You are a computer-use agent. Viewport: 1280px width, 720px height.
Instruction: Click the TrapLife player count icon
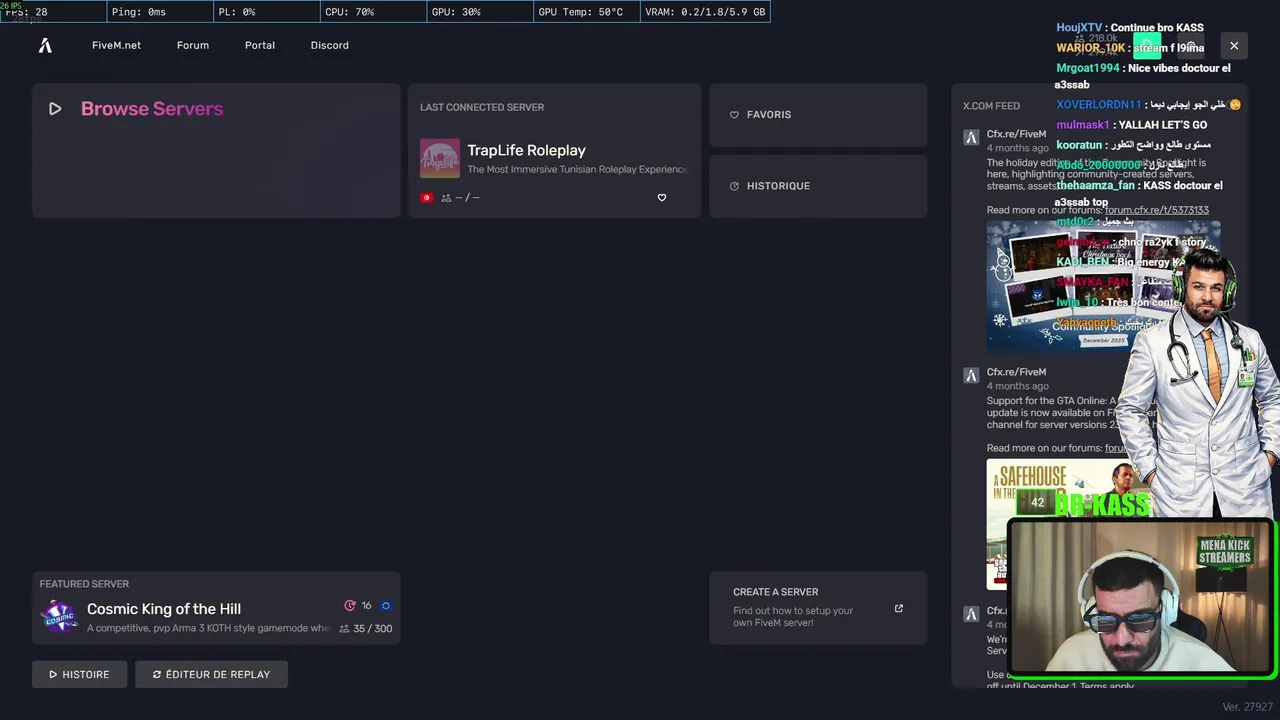coord(446,198)
